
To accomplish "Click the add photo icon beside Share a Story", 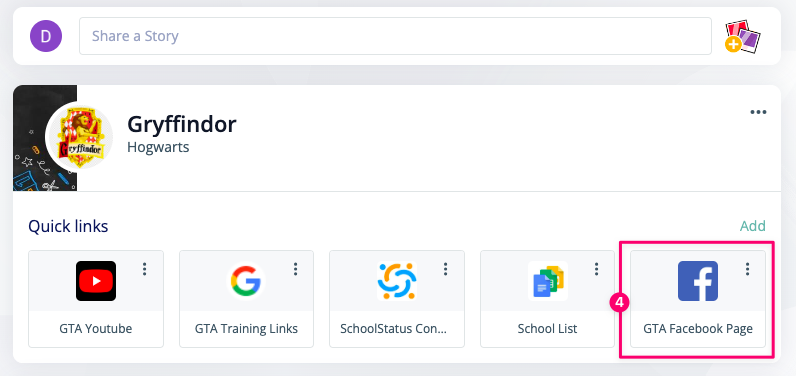I will point(743,36).
